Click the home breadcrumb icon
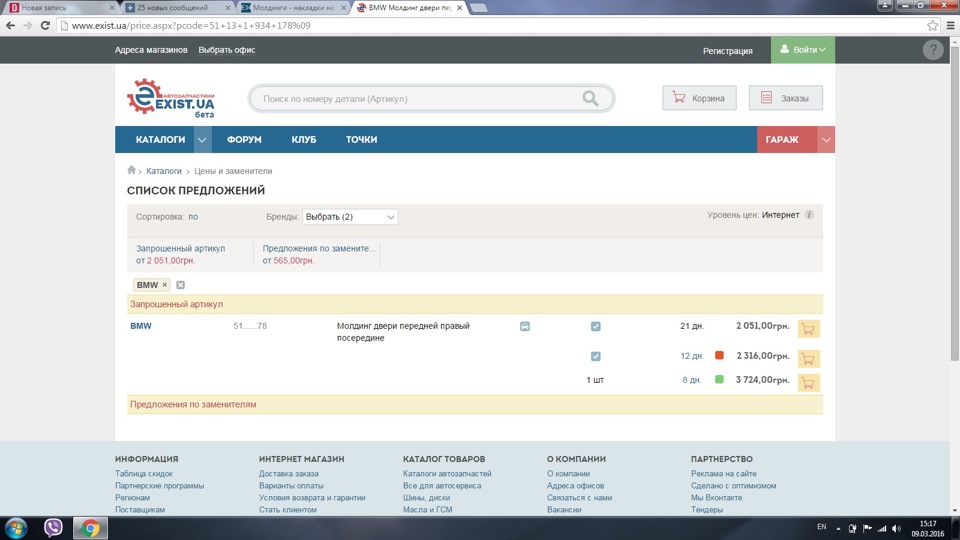The width and height of the screenshot is (960, 540). 131,170
